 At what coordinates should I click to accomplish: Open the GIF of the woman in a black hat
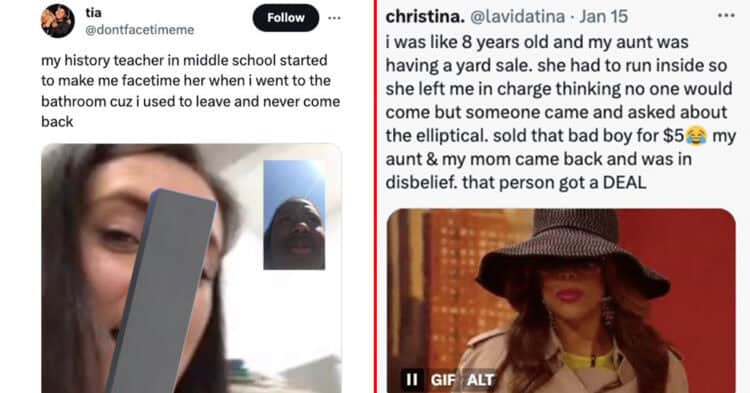point(561,301)
